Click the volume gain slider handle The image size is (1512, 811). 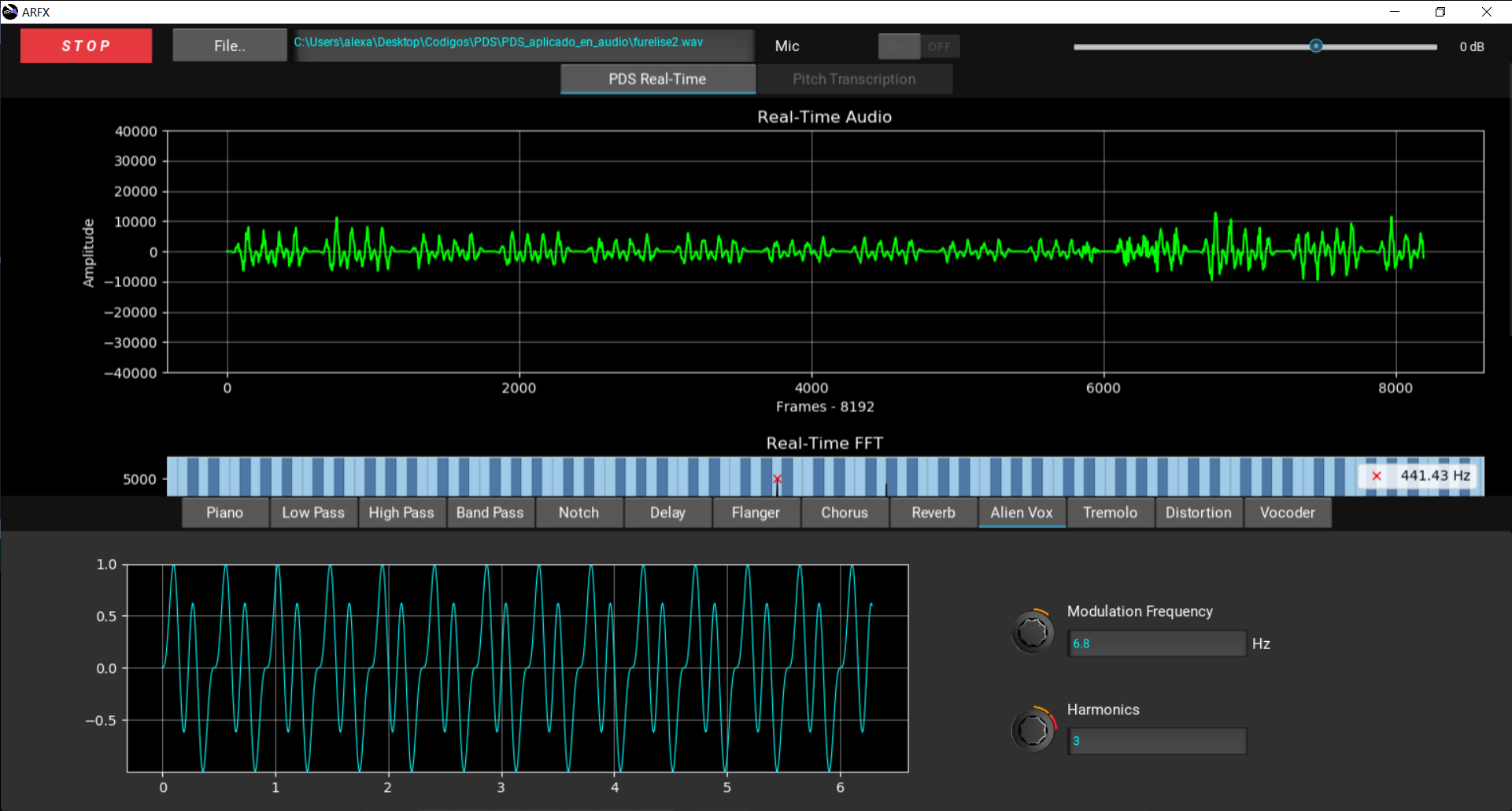[1316, 46]
